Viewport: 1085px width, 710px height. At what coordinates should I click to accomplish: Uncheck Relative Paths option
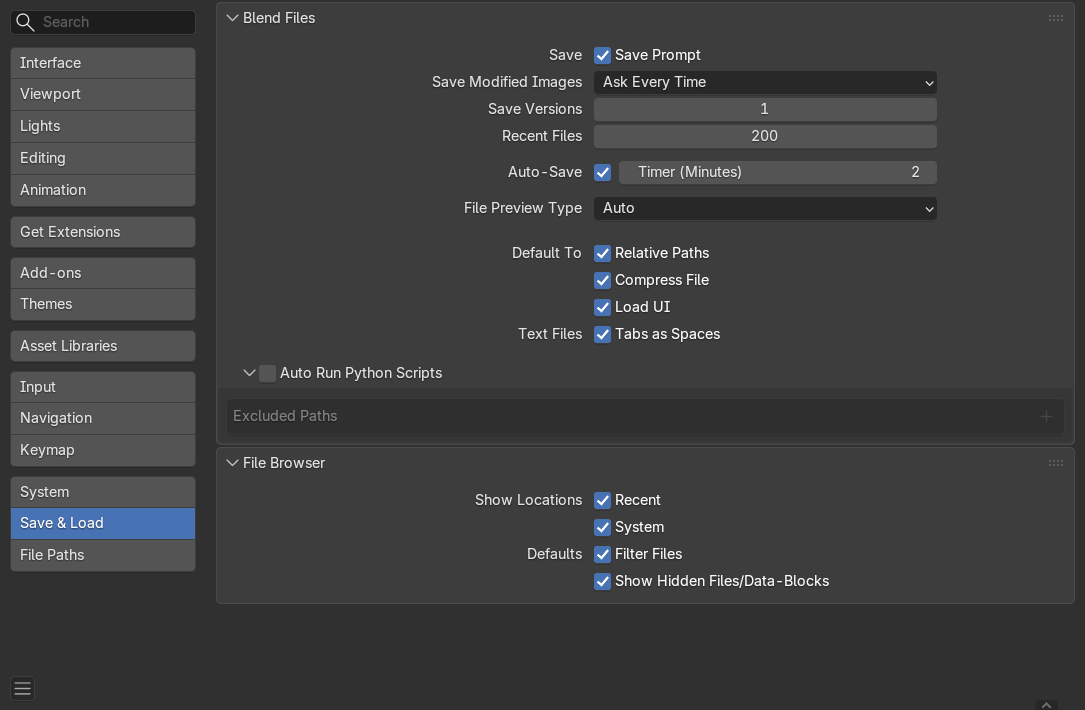coord(603,253)
